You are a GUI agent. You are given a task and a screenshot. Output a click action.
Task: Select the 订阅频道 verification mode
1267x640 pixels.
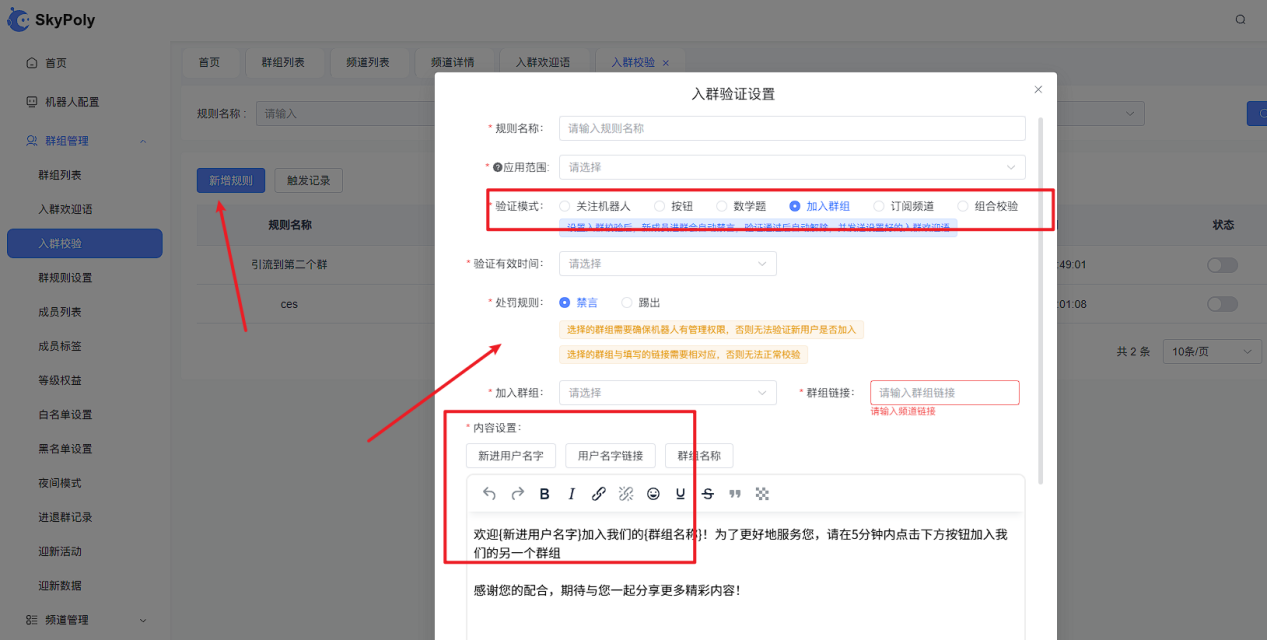(x=904, y=206)
